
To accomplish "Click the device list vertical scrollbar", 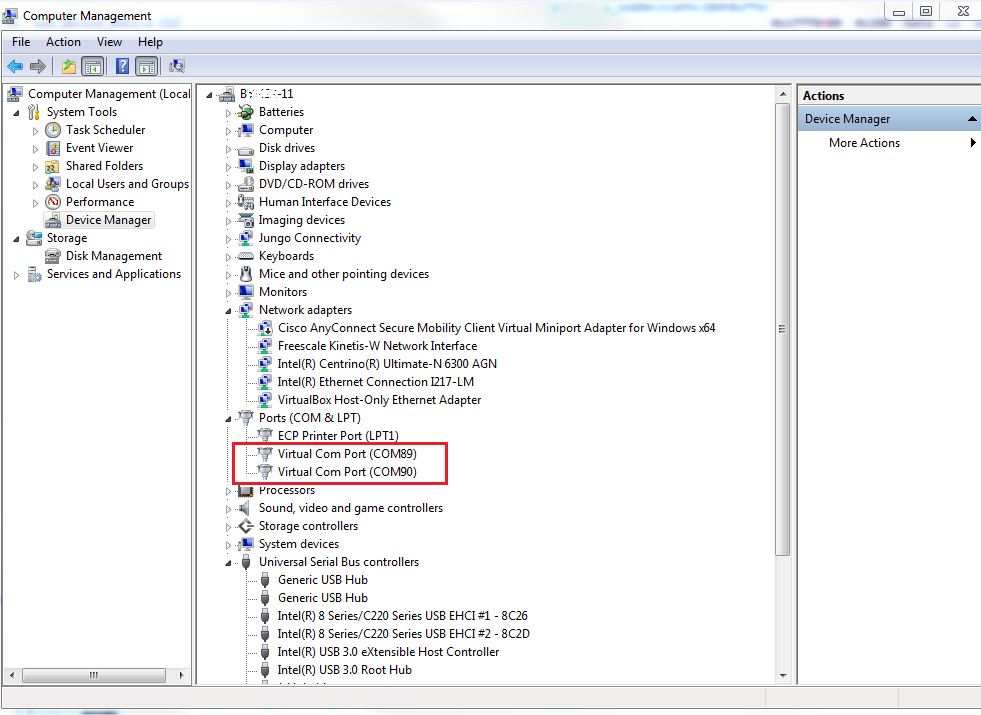I will click(783, 330).
